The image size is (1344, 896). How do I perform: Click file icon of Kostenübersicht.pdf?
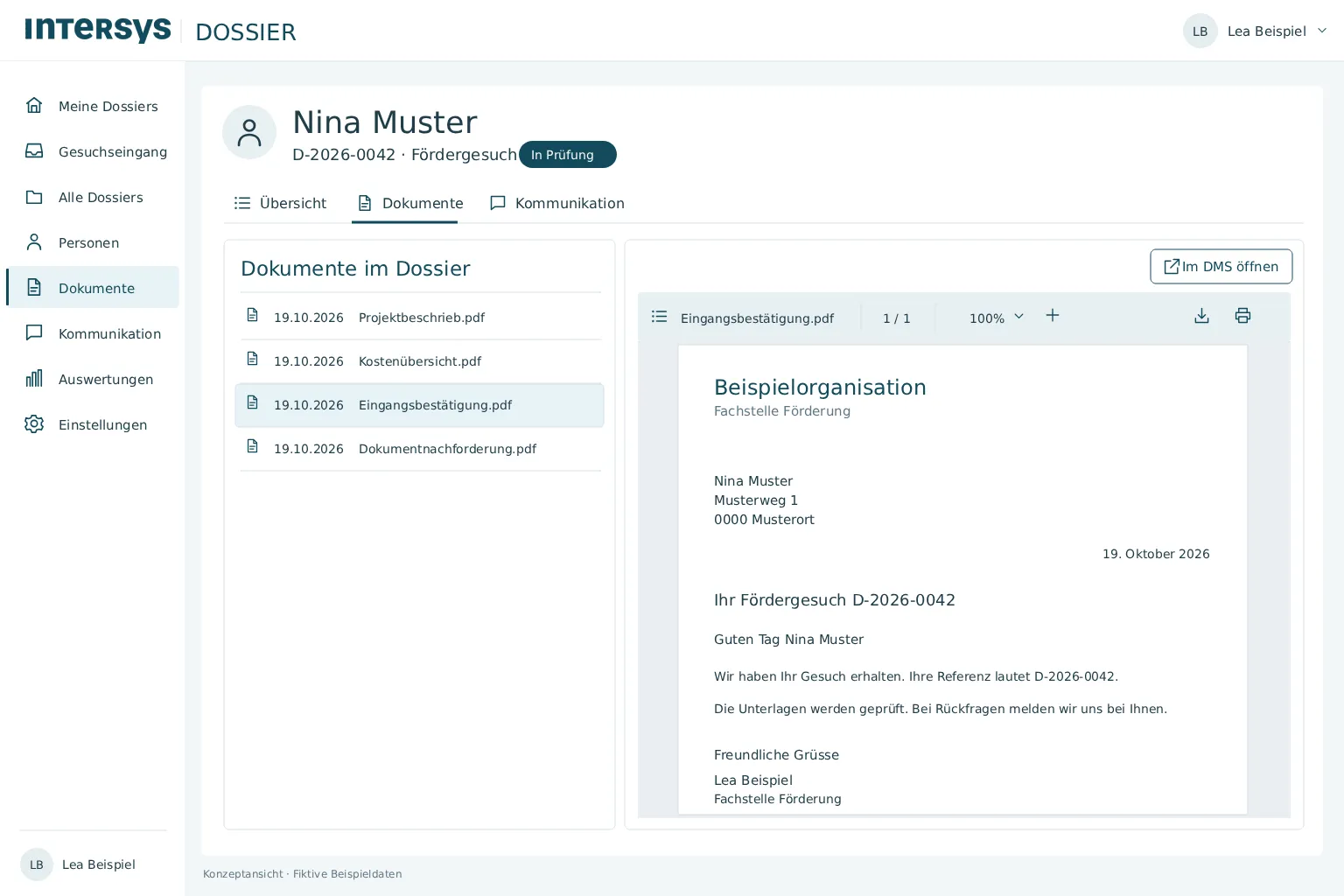point(253,359)
